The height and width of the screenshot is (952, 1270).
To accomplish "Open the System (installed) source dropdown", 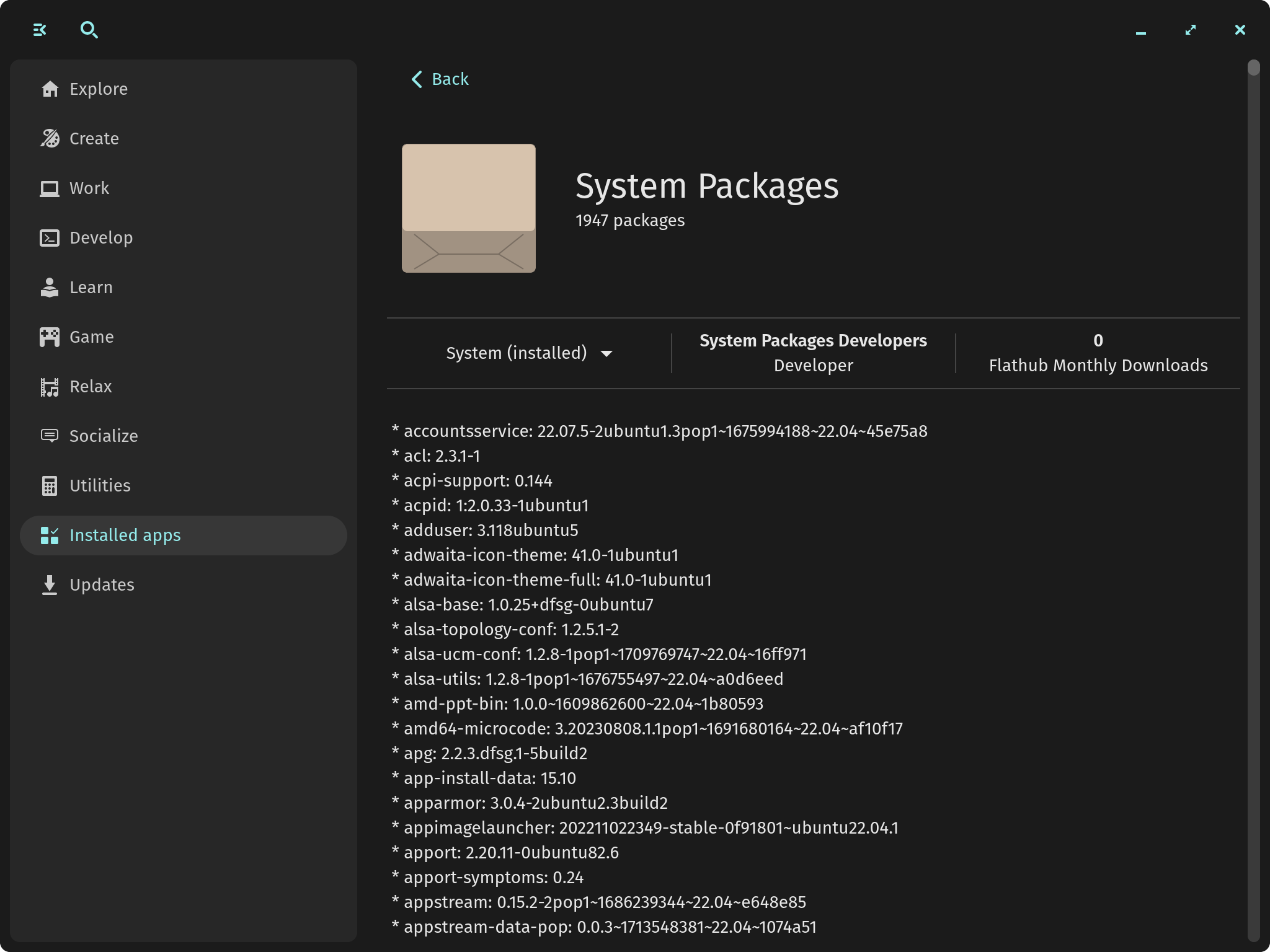I will pos(529,353).
